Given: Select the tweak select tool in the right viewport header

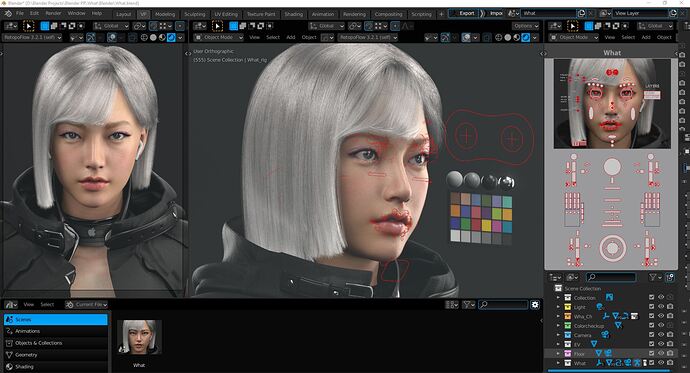Looking at the screenshot, I should [572, 26].
